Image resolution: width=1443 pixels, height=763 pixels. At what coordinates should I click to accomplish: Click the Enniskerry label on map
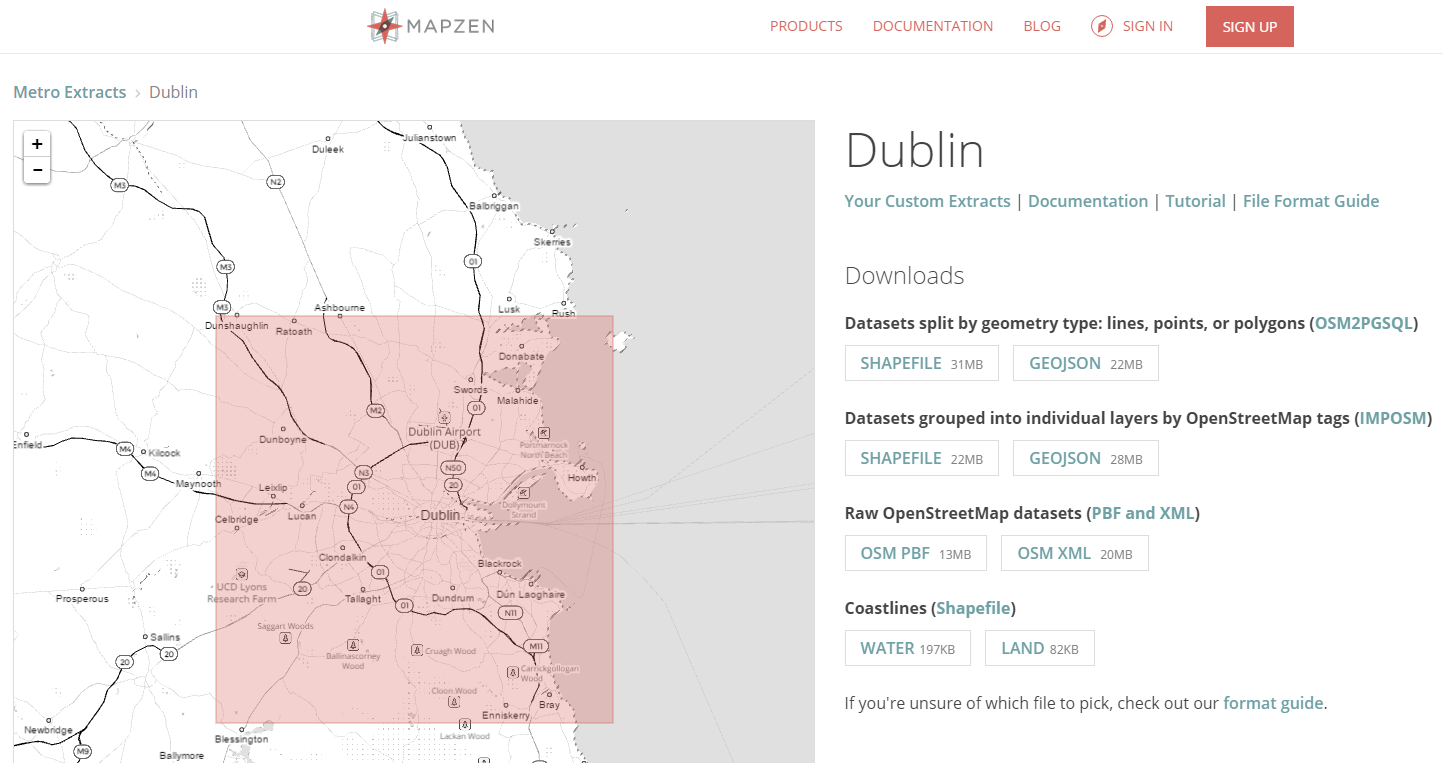click(x=506, y=716)
